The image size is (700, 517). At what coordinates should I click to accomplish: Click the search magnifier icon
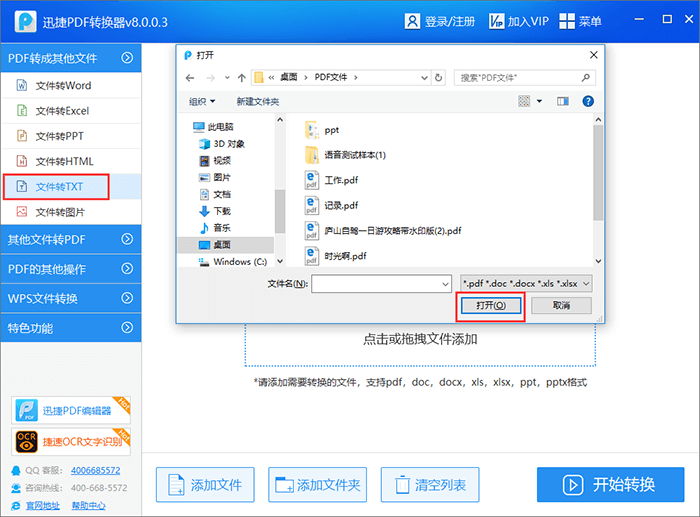[x=586, y=78]
